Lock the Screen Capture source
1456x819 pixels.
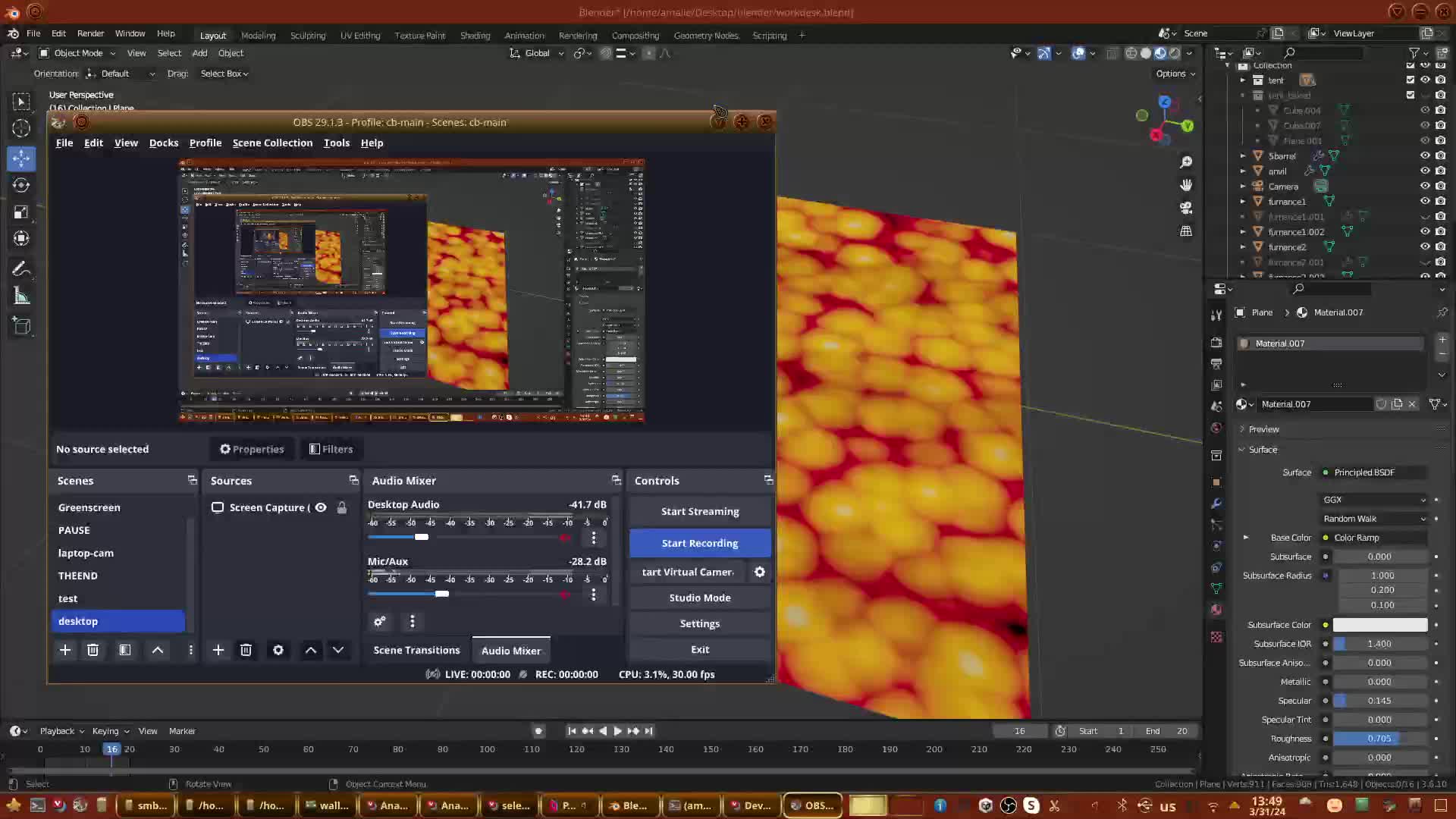coord(342,507)
